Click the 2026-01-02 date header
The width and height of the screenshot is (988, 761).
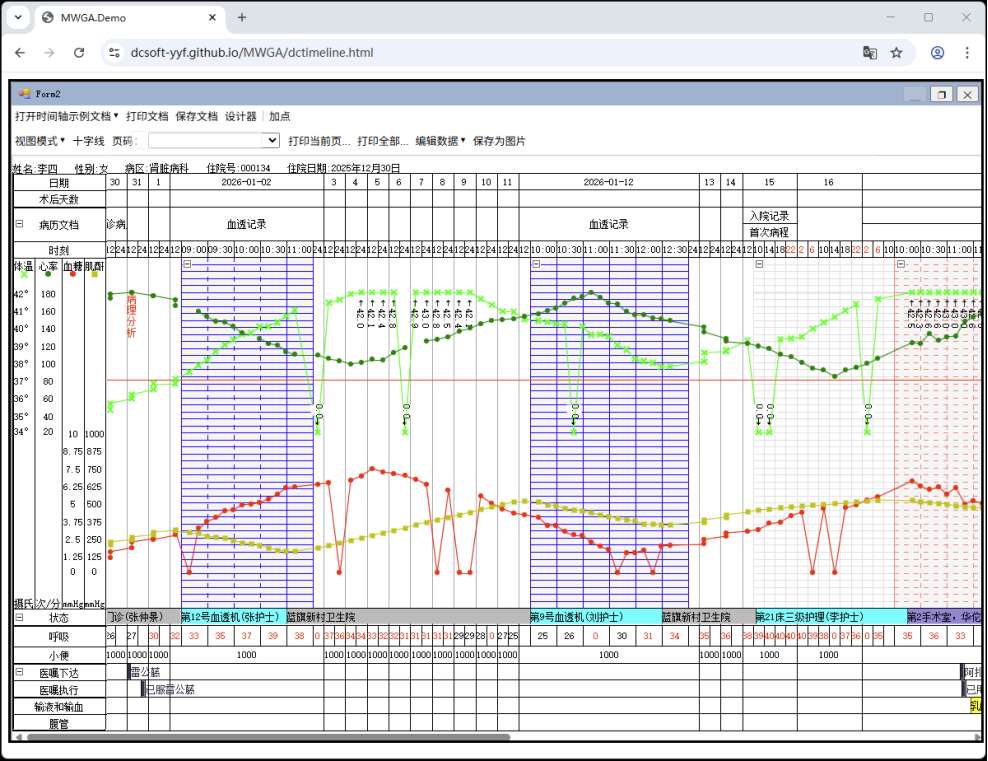coord(246,182)
